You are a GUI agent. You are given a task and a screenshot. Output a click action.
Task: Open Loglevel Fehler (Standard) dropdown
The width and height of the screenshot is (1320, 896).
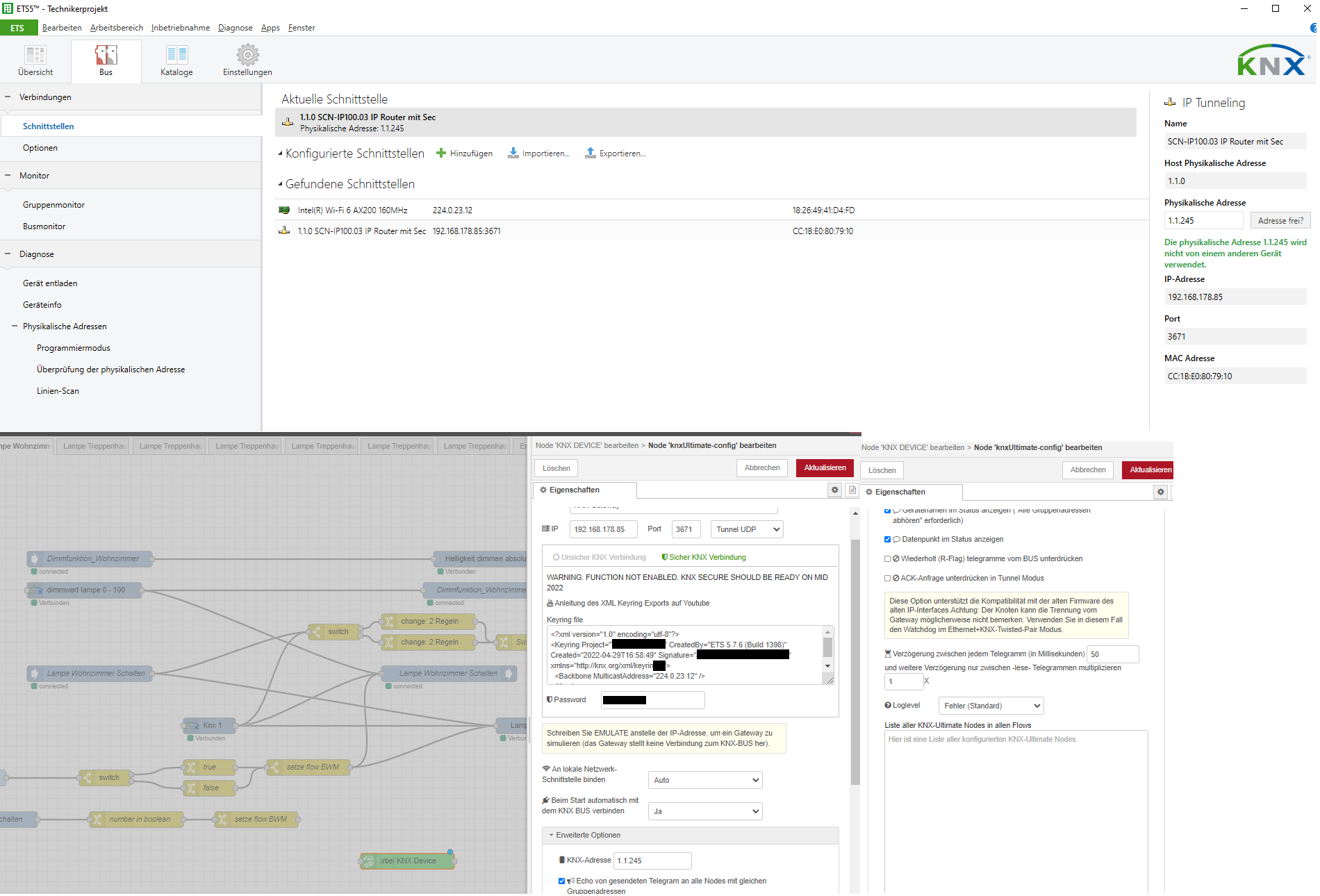991,706
